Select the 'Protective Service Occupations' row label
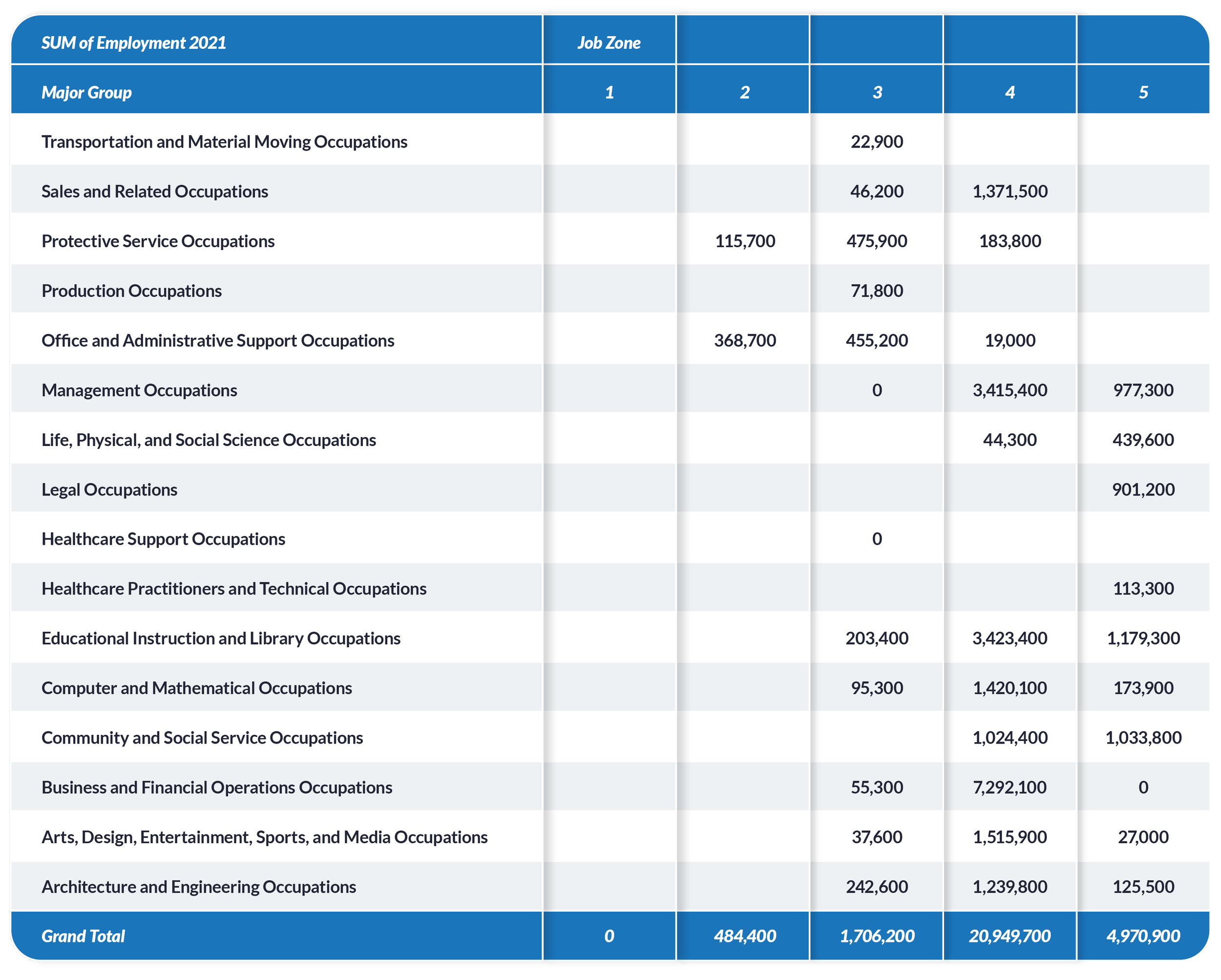This screenshot has width=1221, height=980. tap(158, 241)
